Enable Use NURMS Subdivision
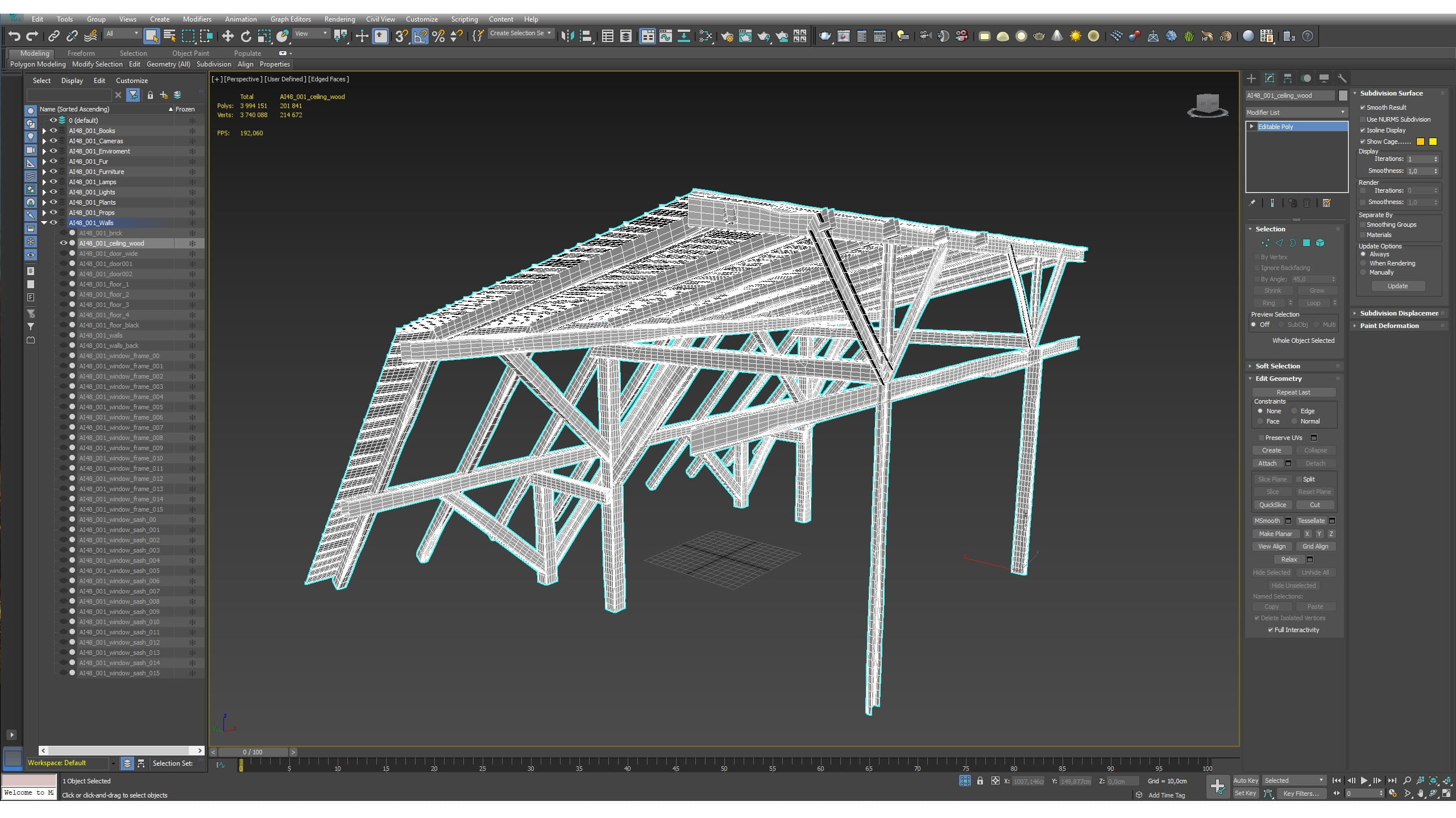 pyautogui.click(x=1363, y=119)
